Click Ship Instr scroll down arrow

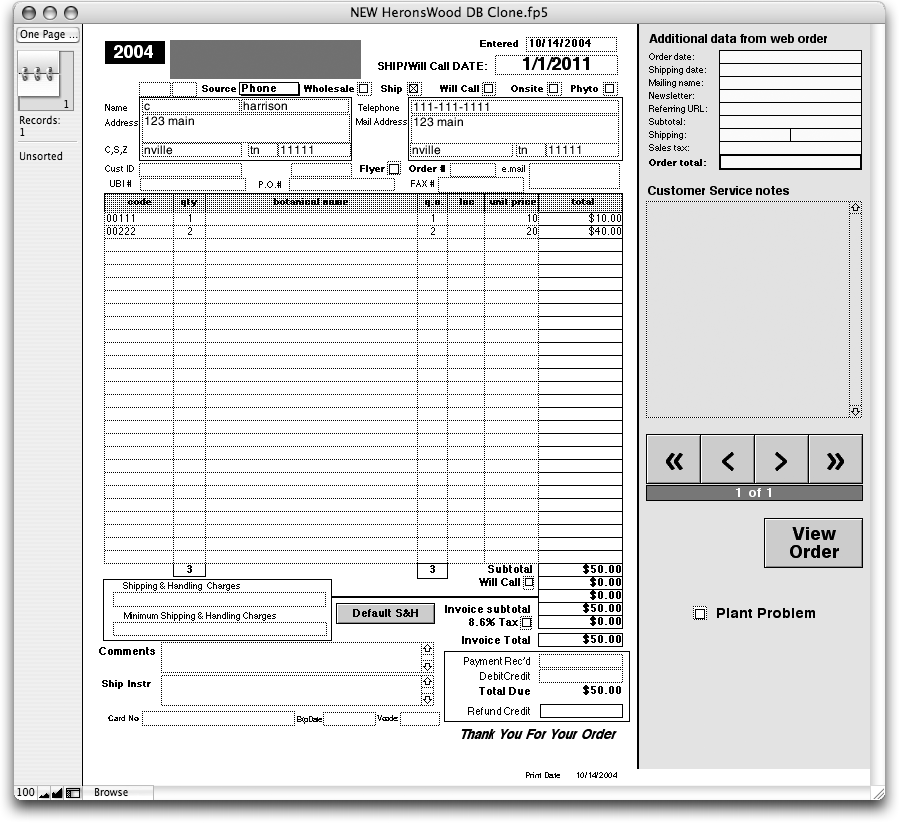[427, 700]
